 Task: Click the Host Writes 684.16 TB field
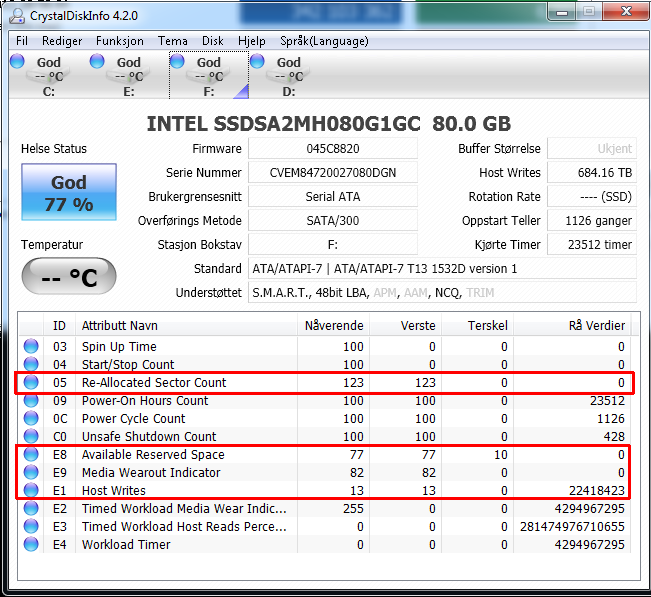tap(592, 173)
